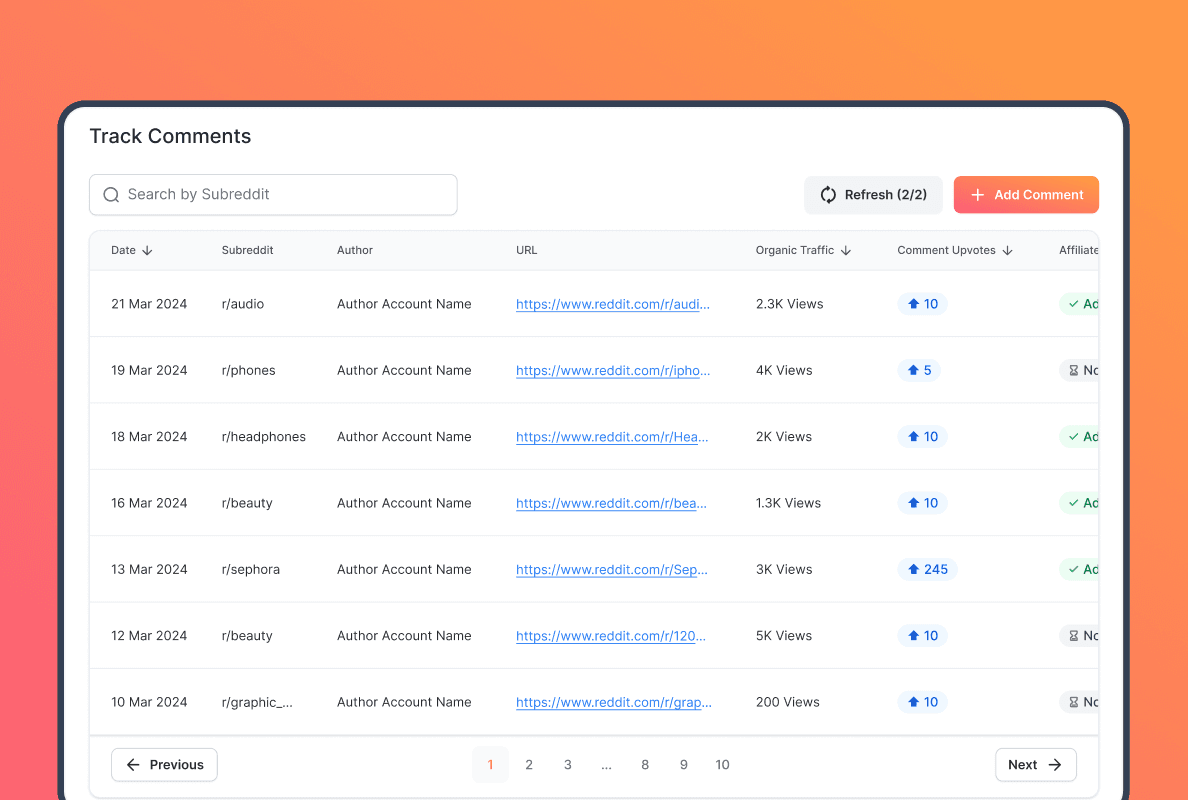Image resolution: width=1188 pixels, height=800 pixels.
Task: Click upvote badge in 16 Mar 2024 row
Action: 922,503
